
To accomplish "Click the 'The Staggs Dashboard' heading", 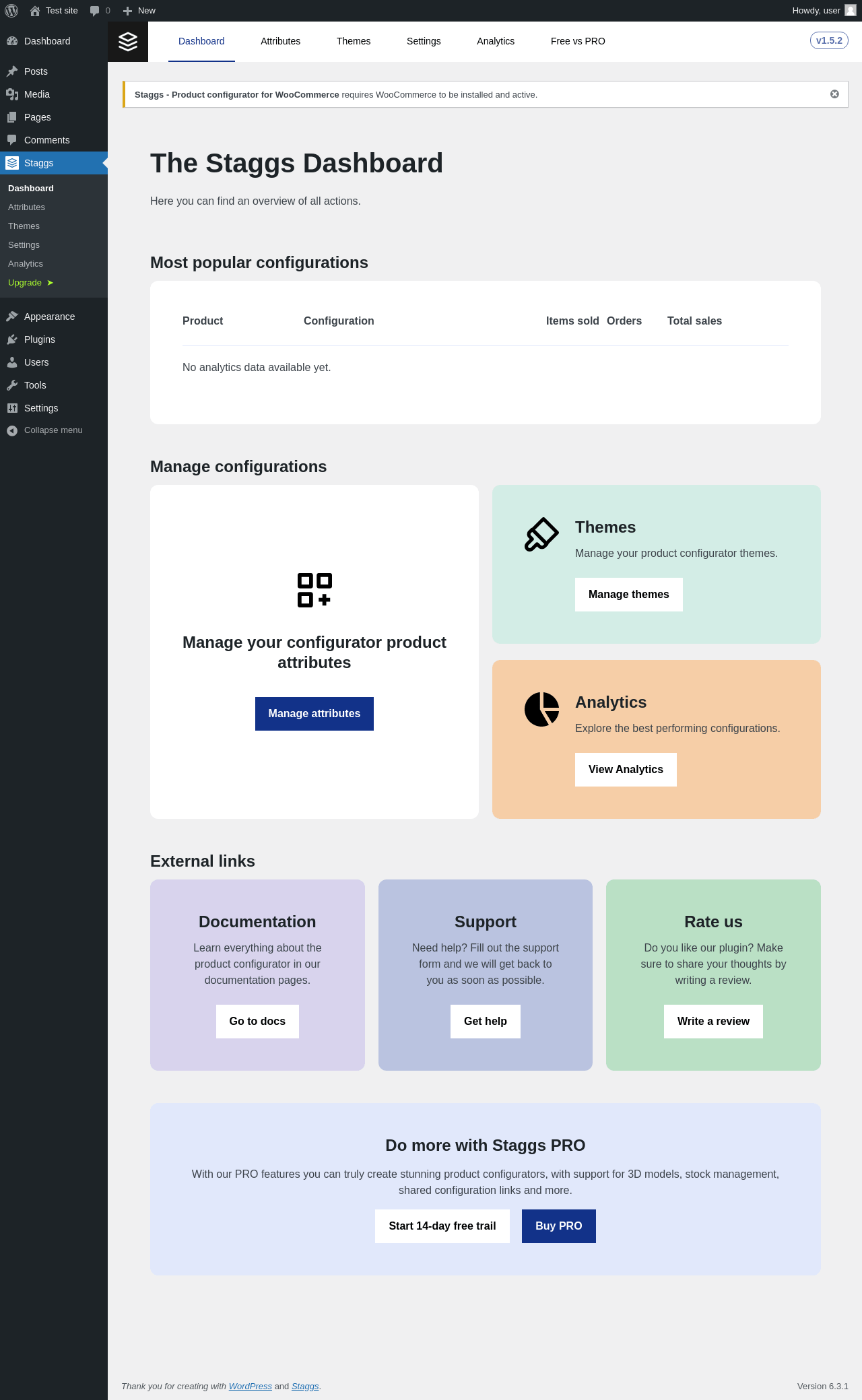I will coord(296,164).
